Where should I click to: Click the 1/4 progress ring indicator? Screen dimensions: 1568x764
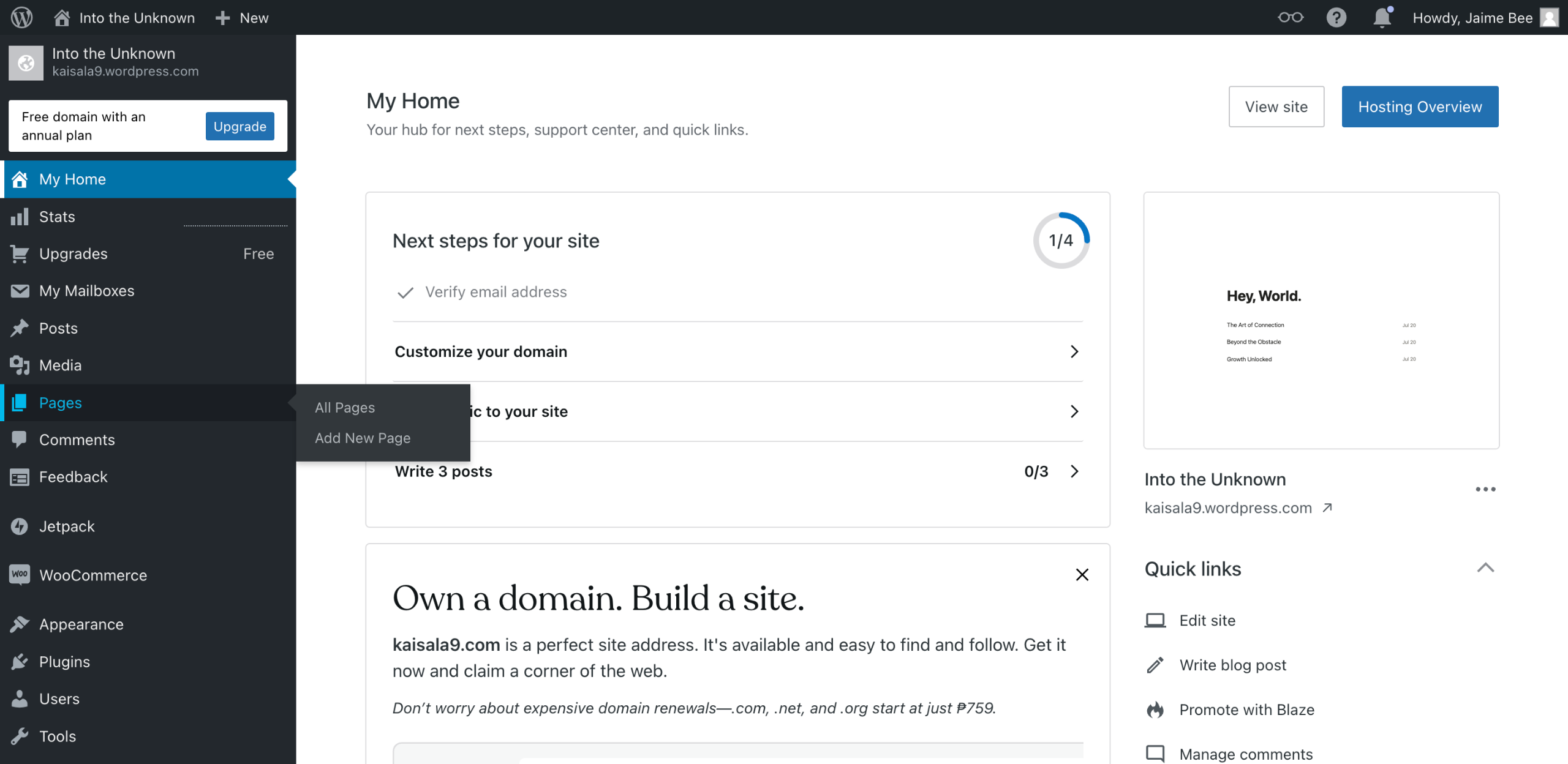[1061, 241]
